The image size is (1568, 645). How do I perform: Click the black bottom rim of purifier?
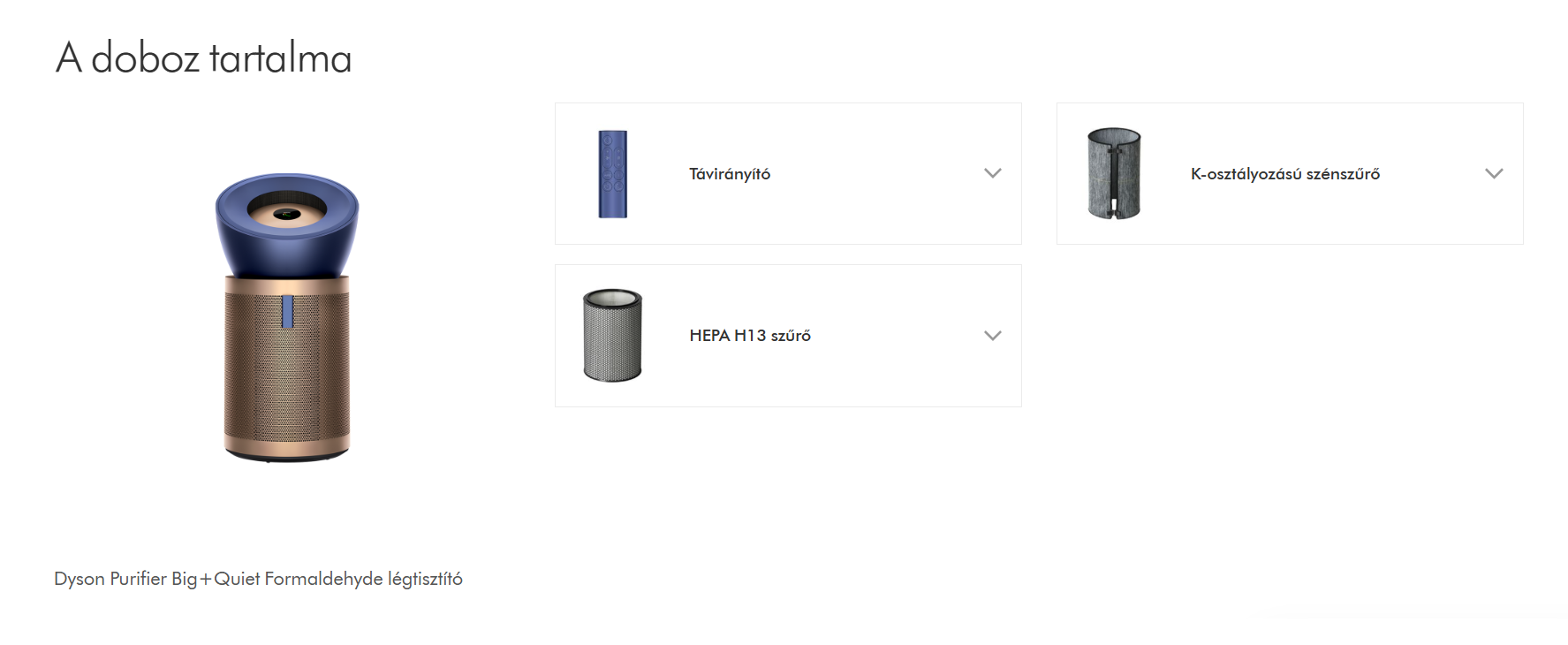coord(287,457)
